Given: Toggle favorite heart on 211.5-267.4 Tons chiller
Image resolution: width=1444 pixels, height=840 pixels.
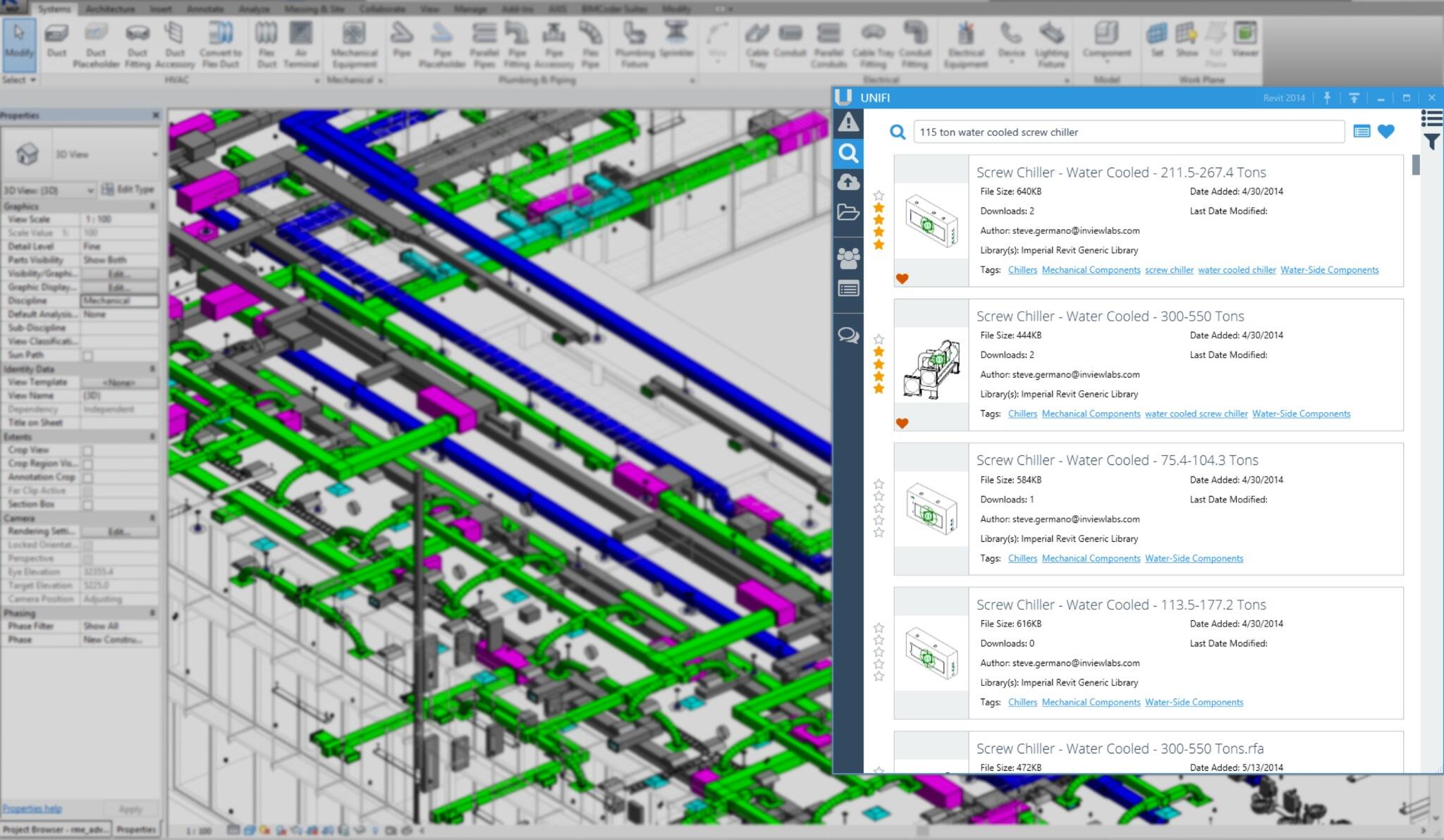Looking at the screenshot, I should (902, 278).
